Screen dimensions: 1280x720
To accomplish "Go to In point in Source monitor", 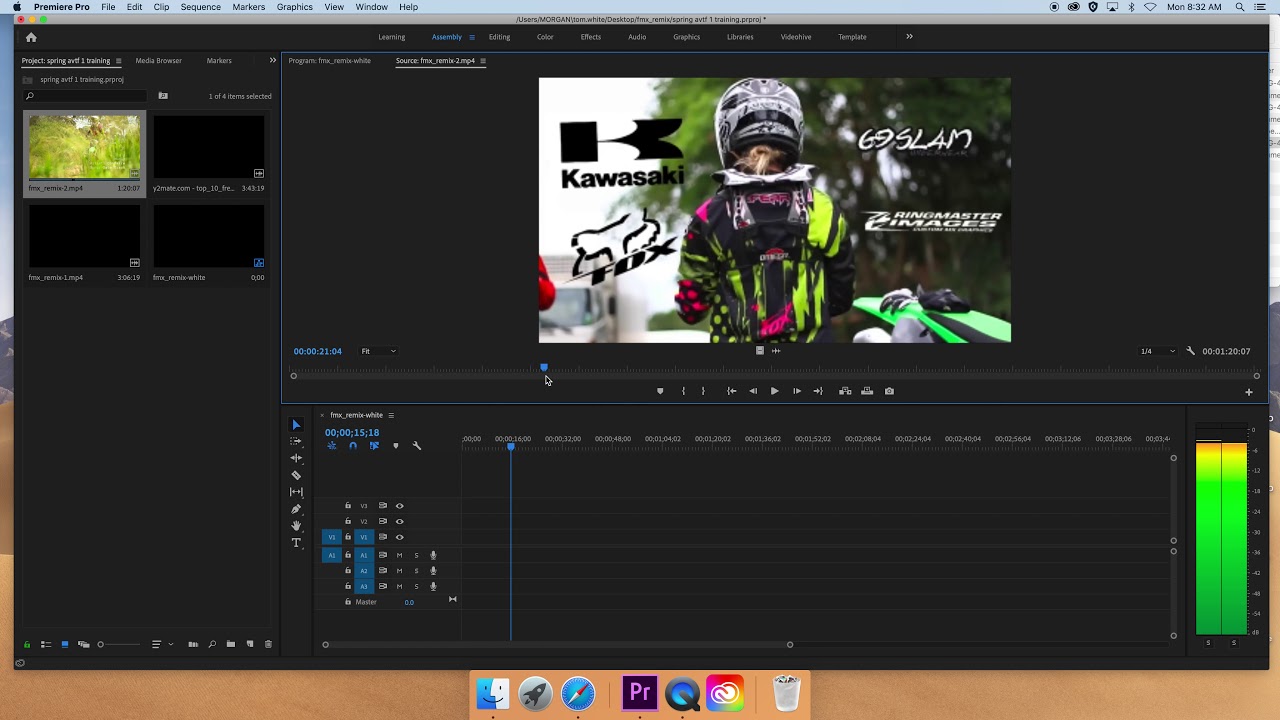I will [731, 391].
